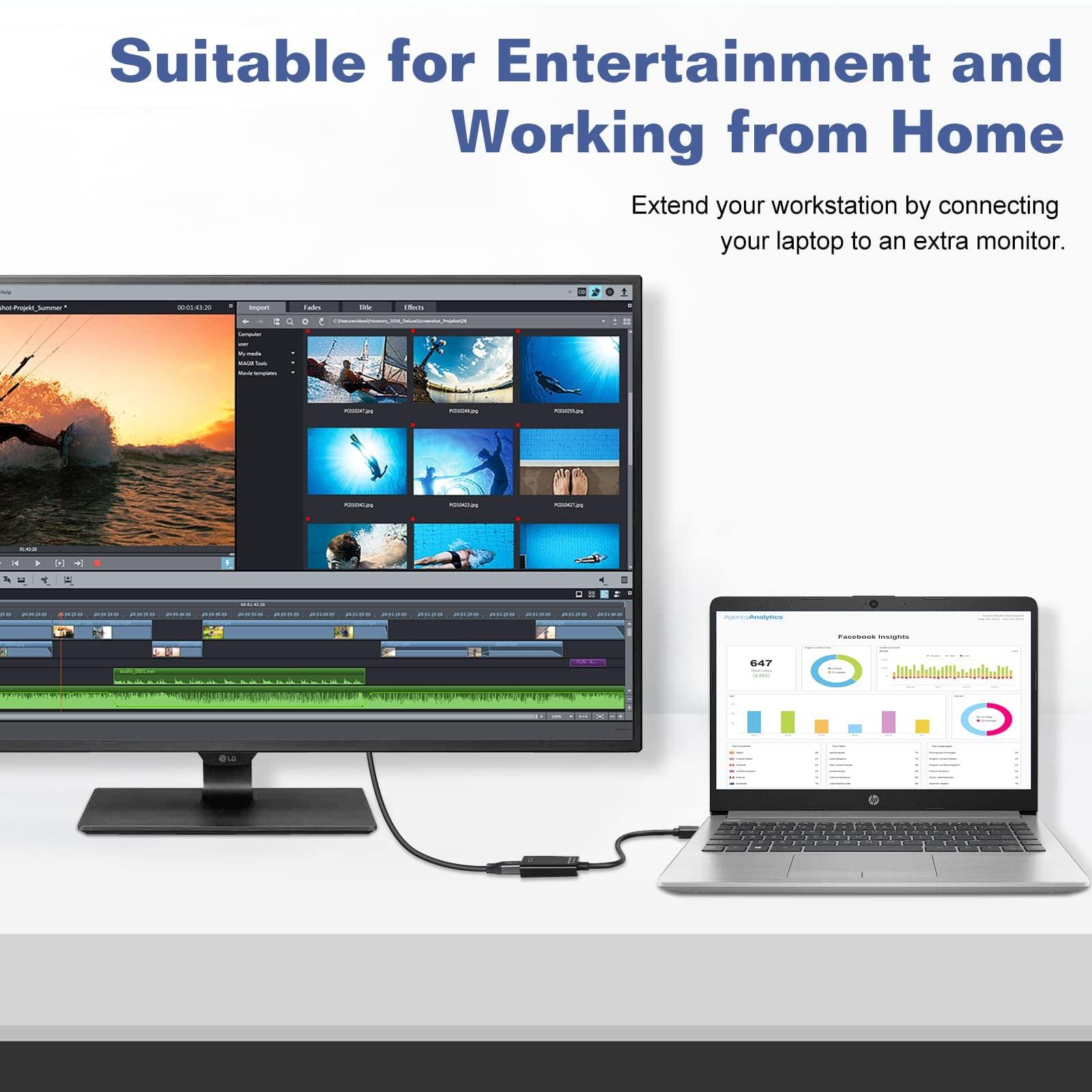Switch to the Fades tab
1092x1092 pixels.
tap(312, 308)
